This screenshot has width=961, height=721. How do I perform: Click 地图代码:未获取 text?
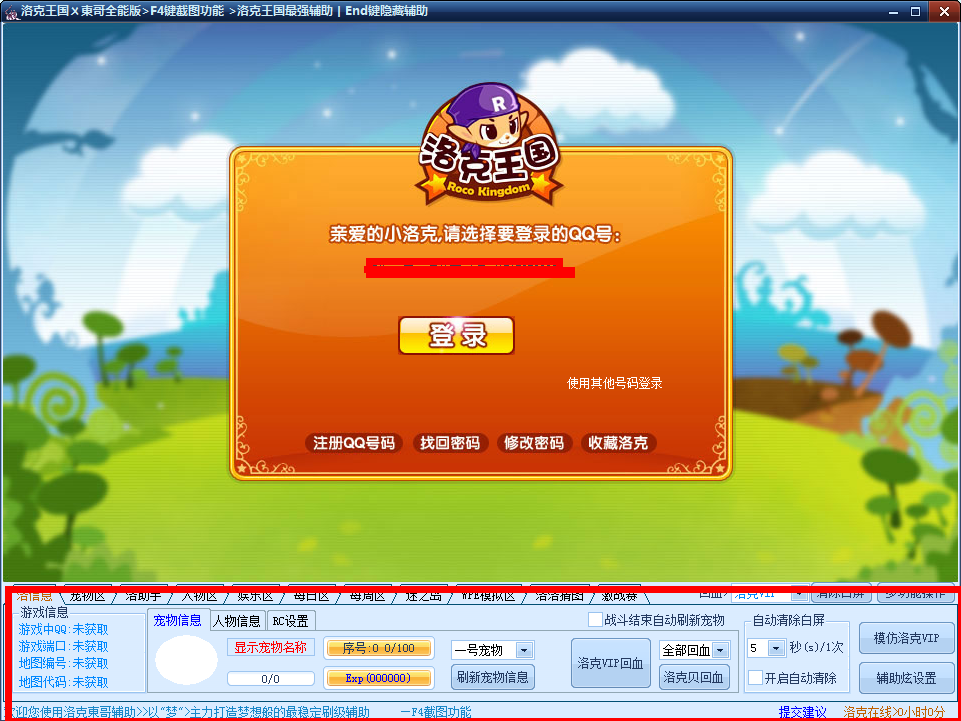click(x=64, y=682)
